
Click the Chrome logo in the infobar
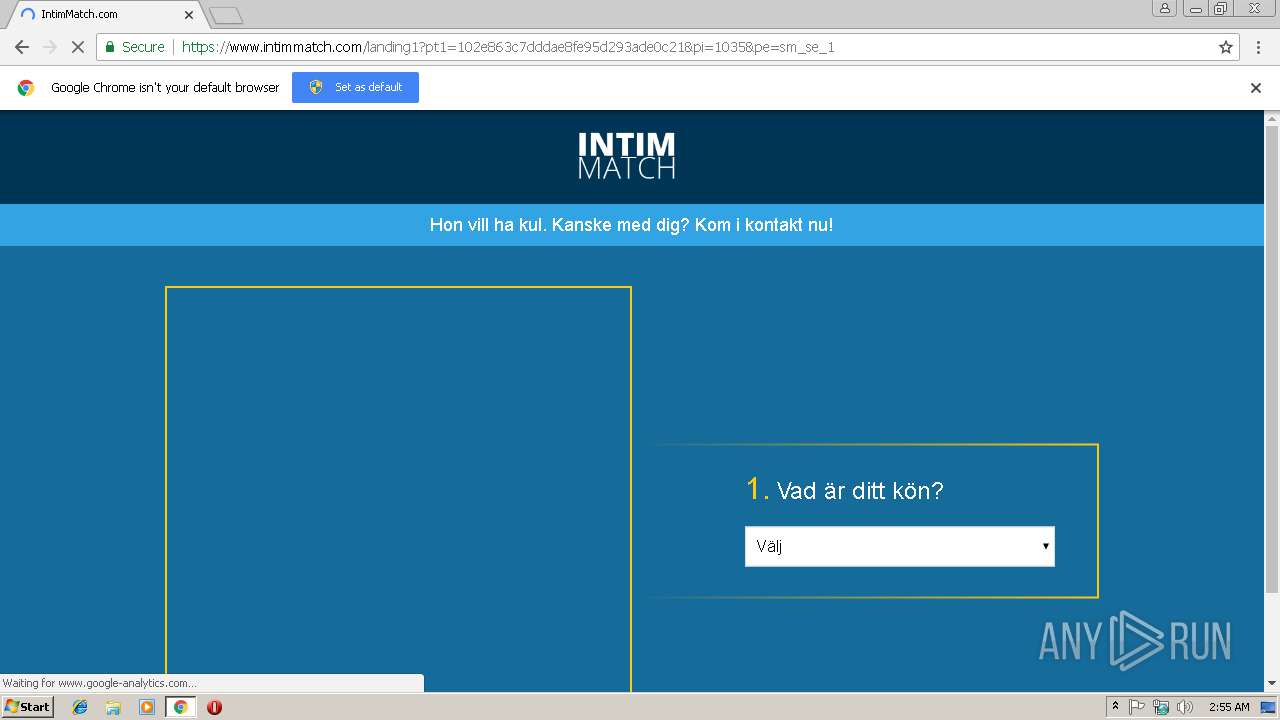click(26, 88)
